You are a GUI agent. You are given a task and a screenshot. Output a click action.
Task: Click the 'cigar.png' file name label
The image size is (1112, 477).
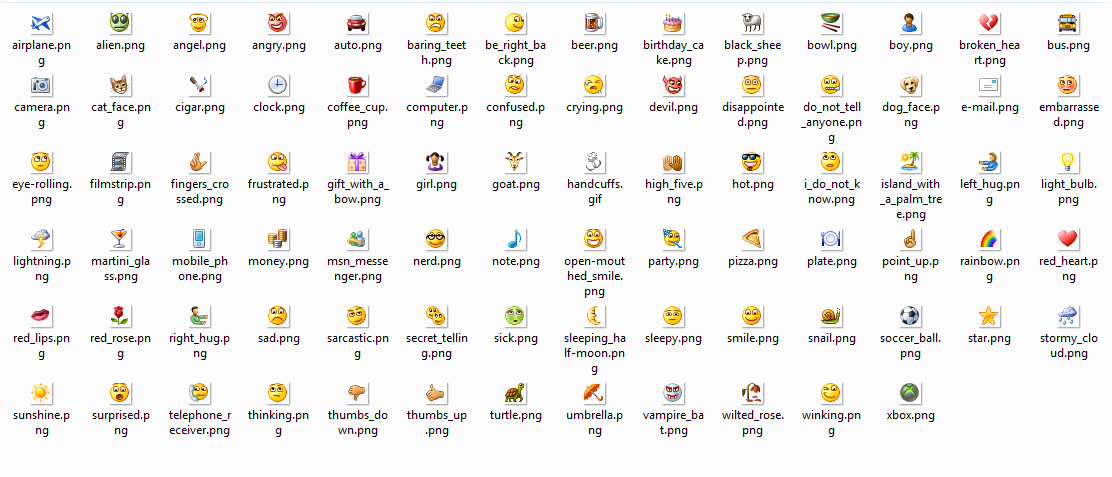pyautogui.click(x=200, y=108)
